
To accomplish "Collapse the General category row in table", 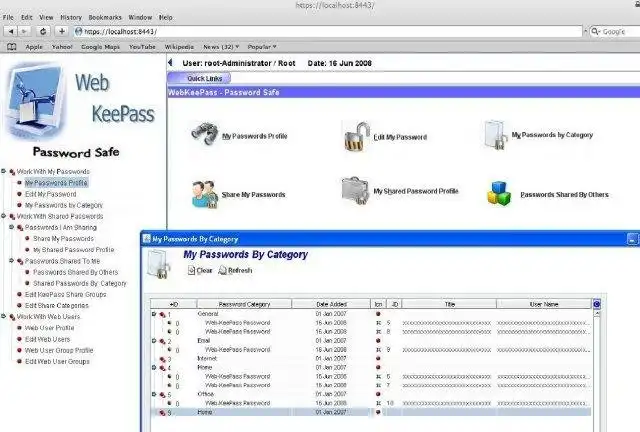I will click(154, 314).
